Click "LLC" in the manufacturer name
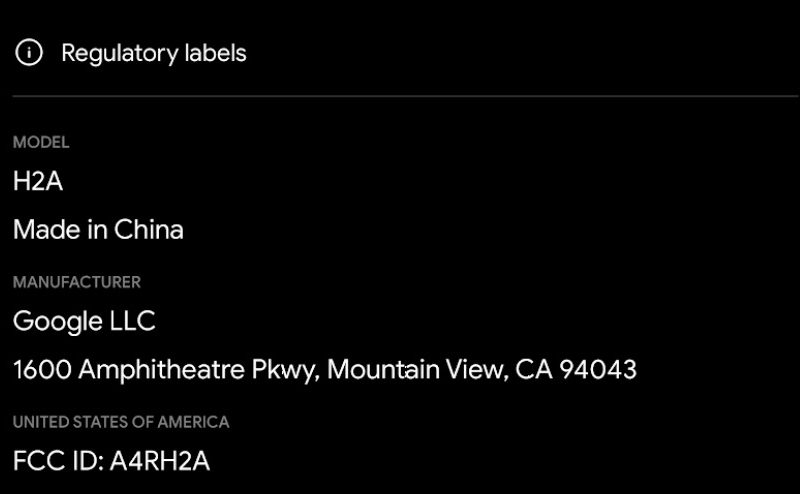800x494 pixels. (132, 322)
